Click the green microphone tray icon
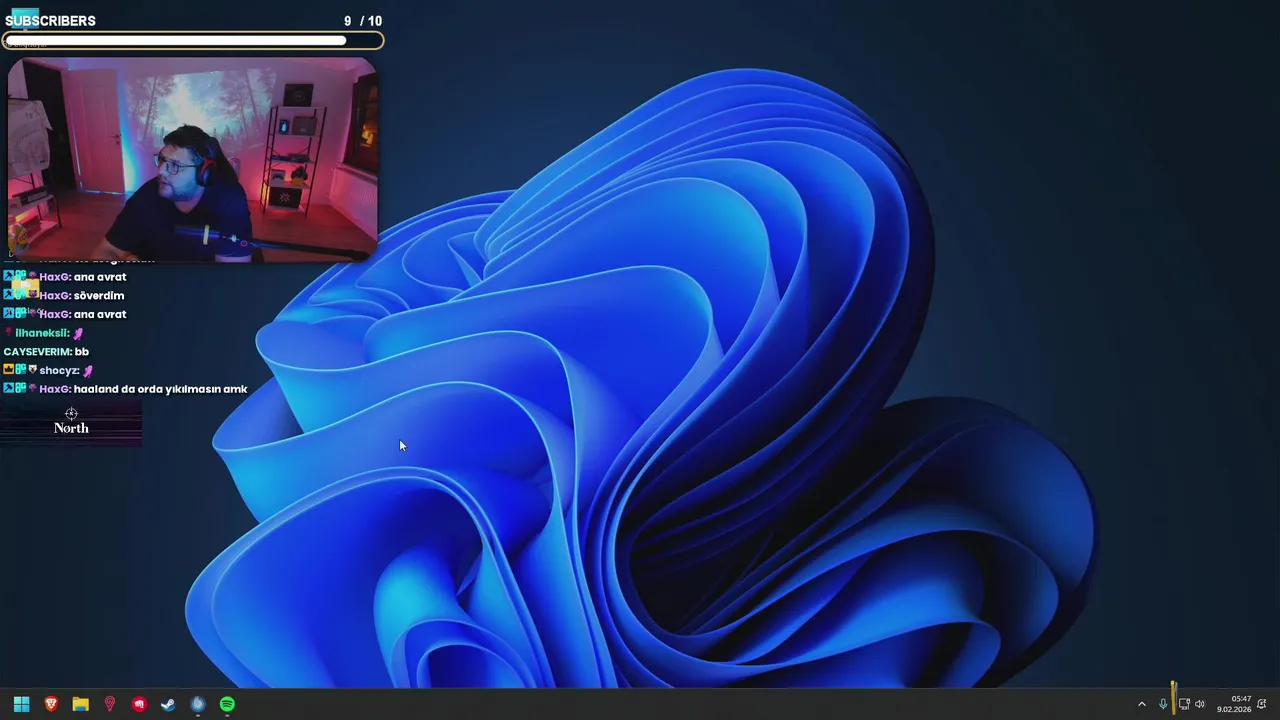Image resolution: width=1280 pixels, height=720 pixels. coord(1163,704)
